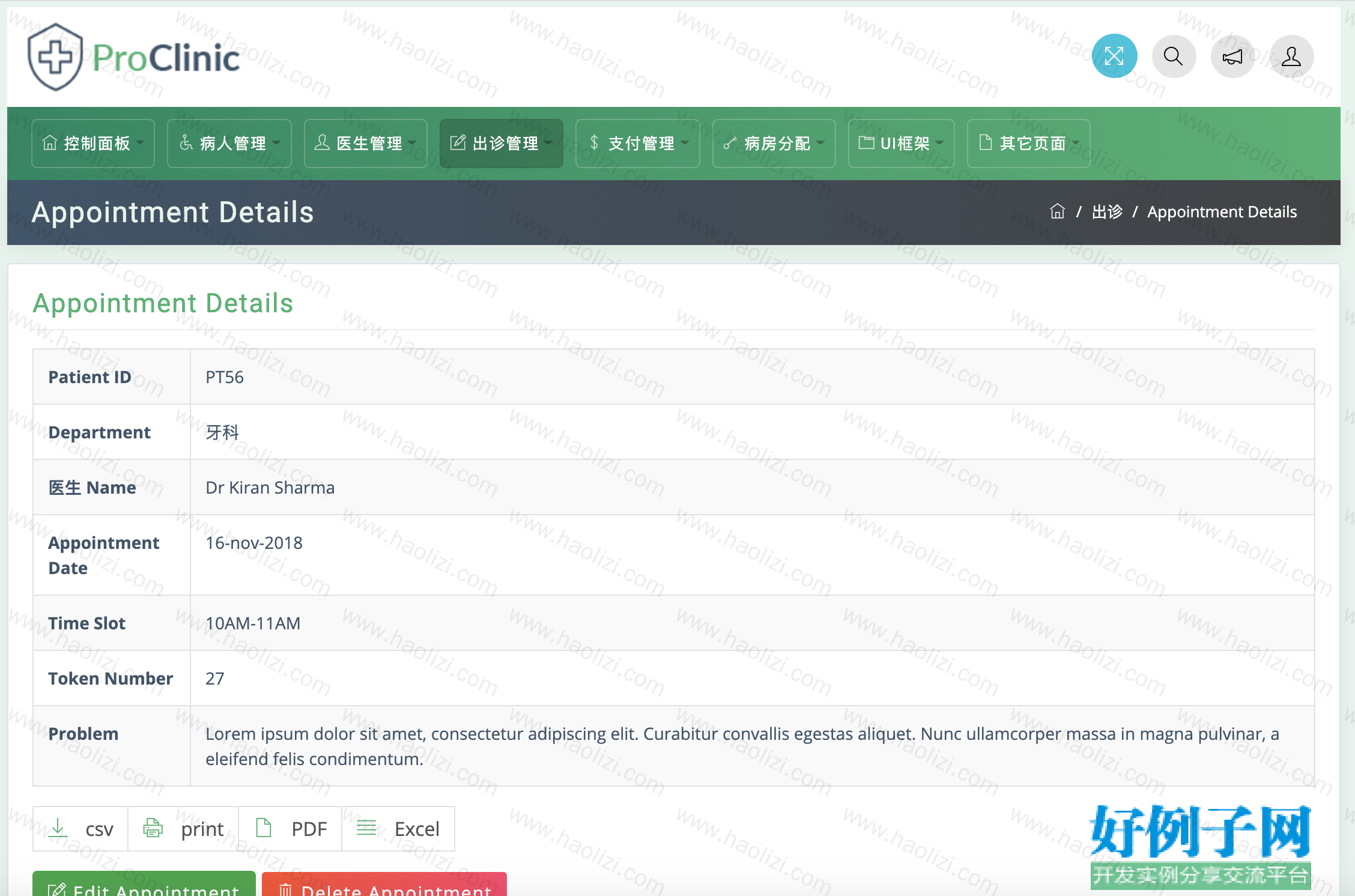Expand the 控制面板 dropdown arrow
Screen dimensions: 1355x896
coord(140,143)
